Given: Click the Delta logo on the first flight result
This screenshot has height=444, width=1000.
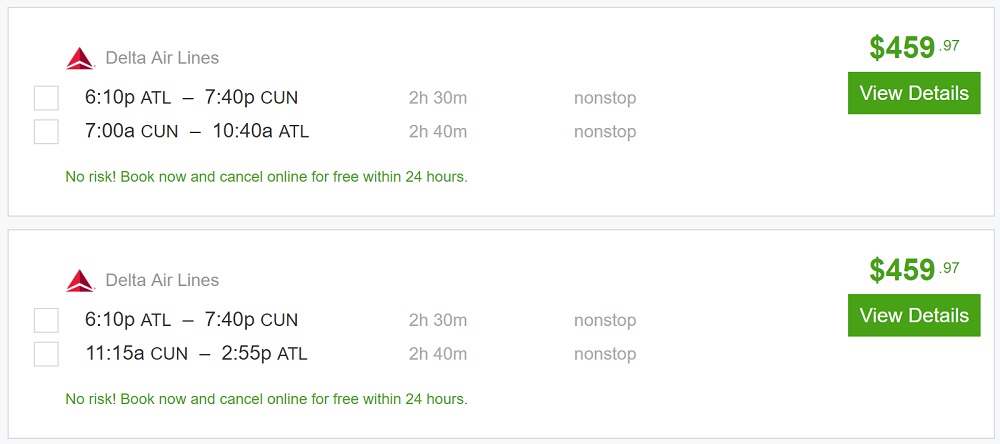Looking at the screenshot, I should [79, 59].
